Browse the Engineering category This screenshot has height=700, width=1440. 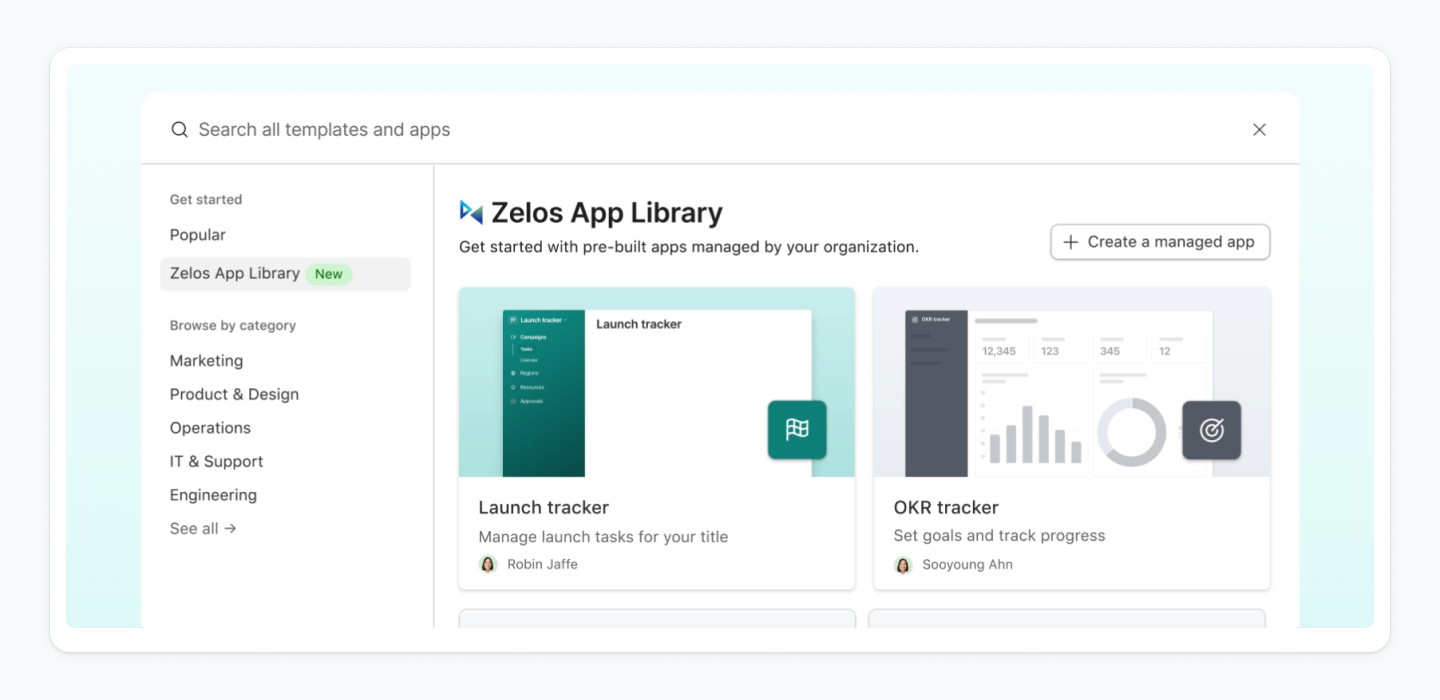coord(213,495)
